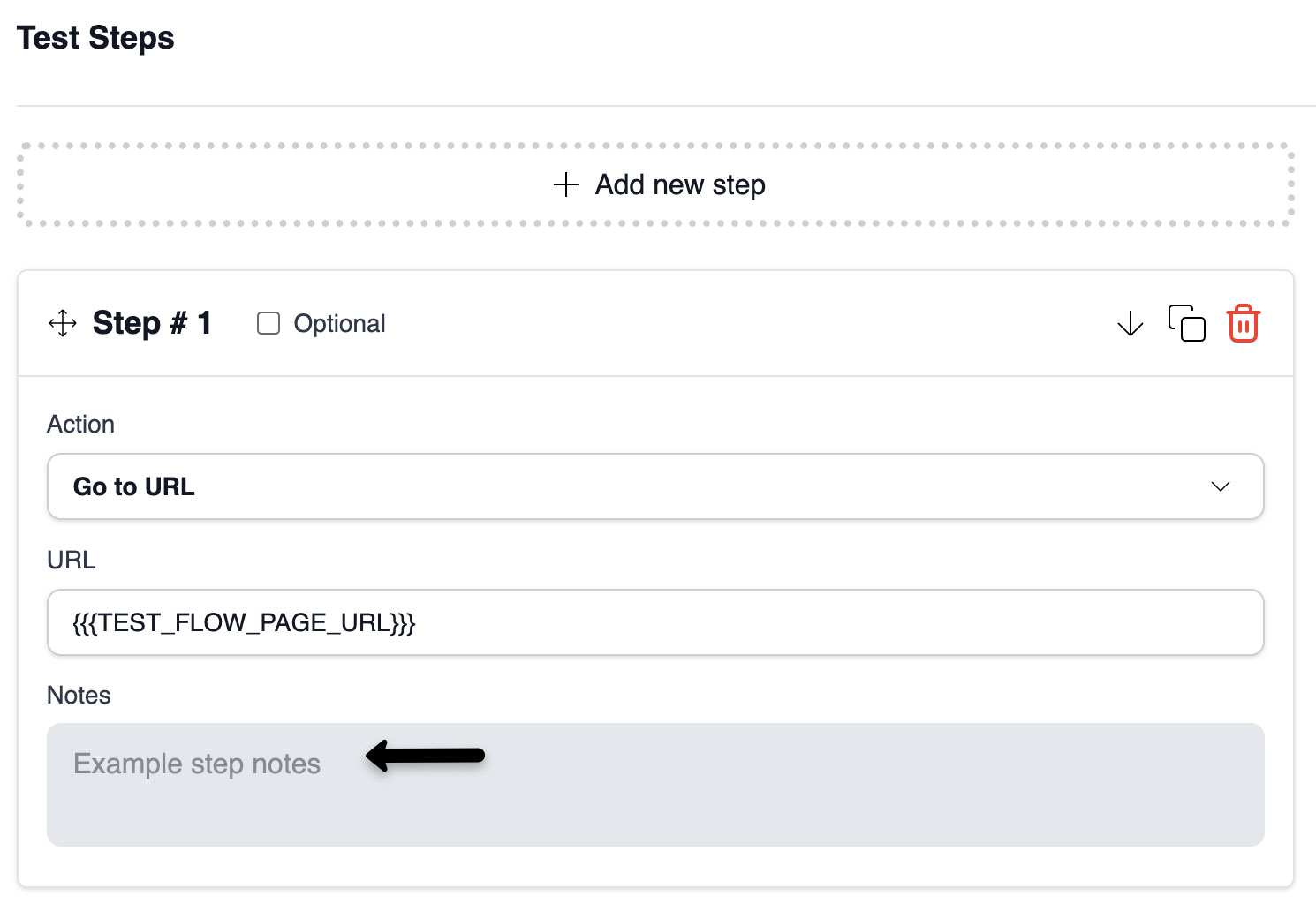Click the "Step # 1" title
Screen dimensions: 1316x911
click(x=152, y=323)
